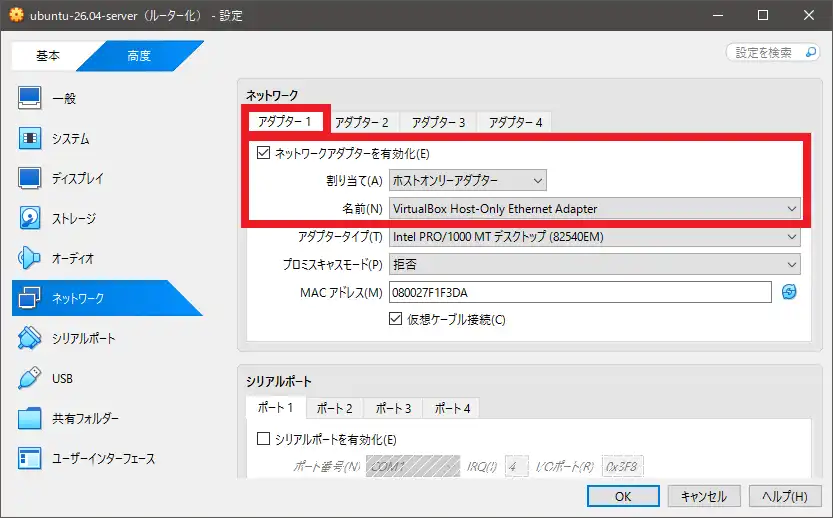Switch to アダプター 2 tab
Screen dimensions: 833x518
pos(362,123)
